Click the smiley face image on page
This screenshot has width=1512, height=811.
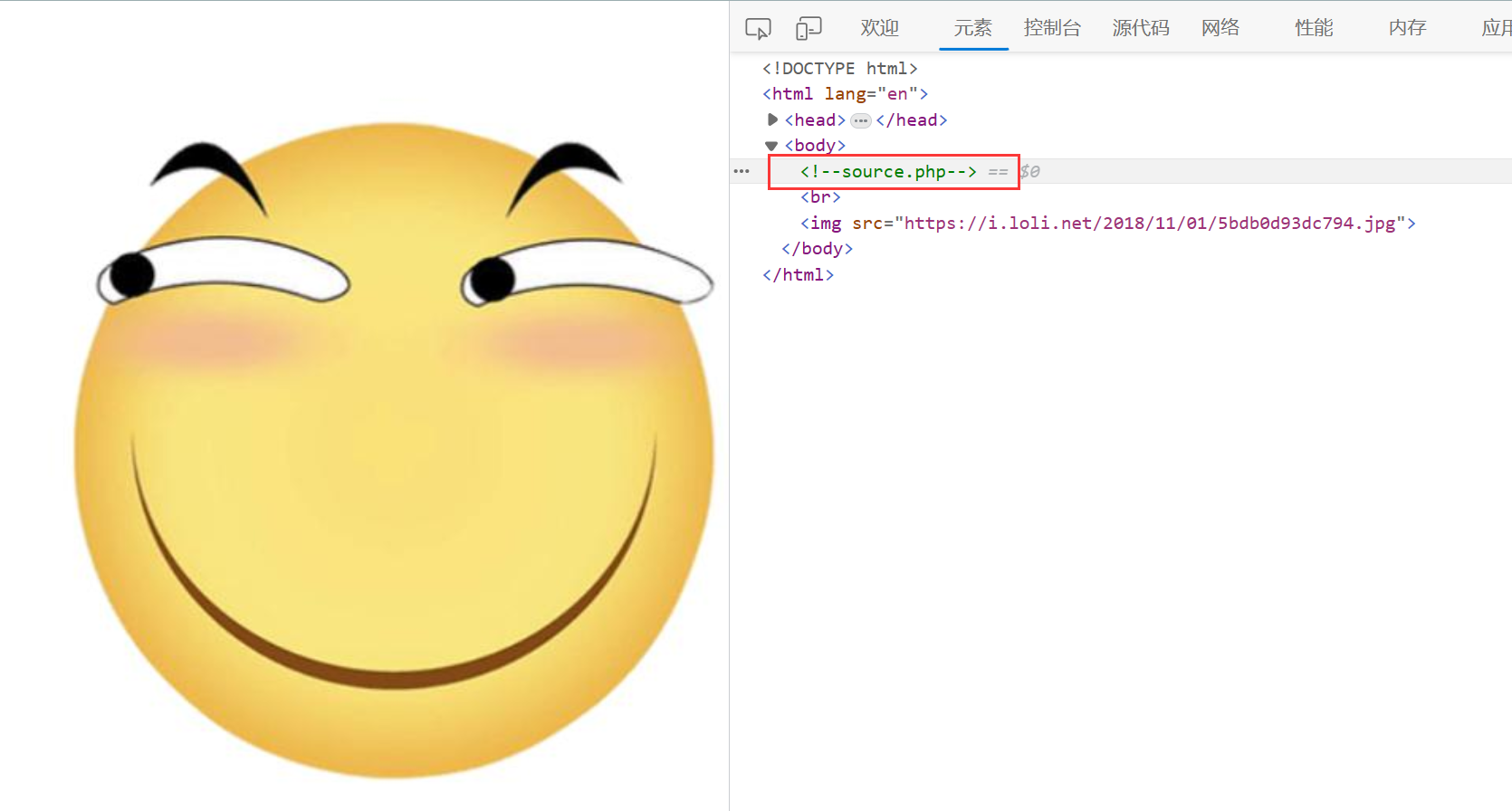395,450
